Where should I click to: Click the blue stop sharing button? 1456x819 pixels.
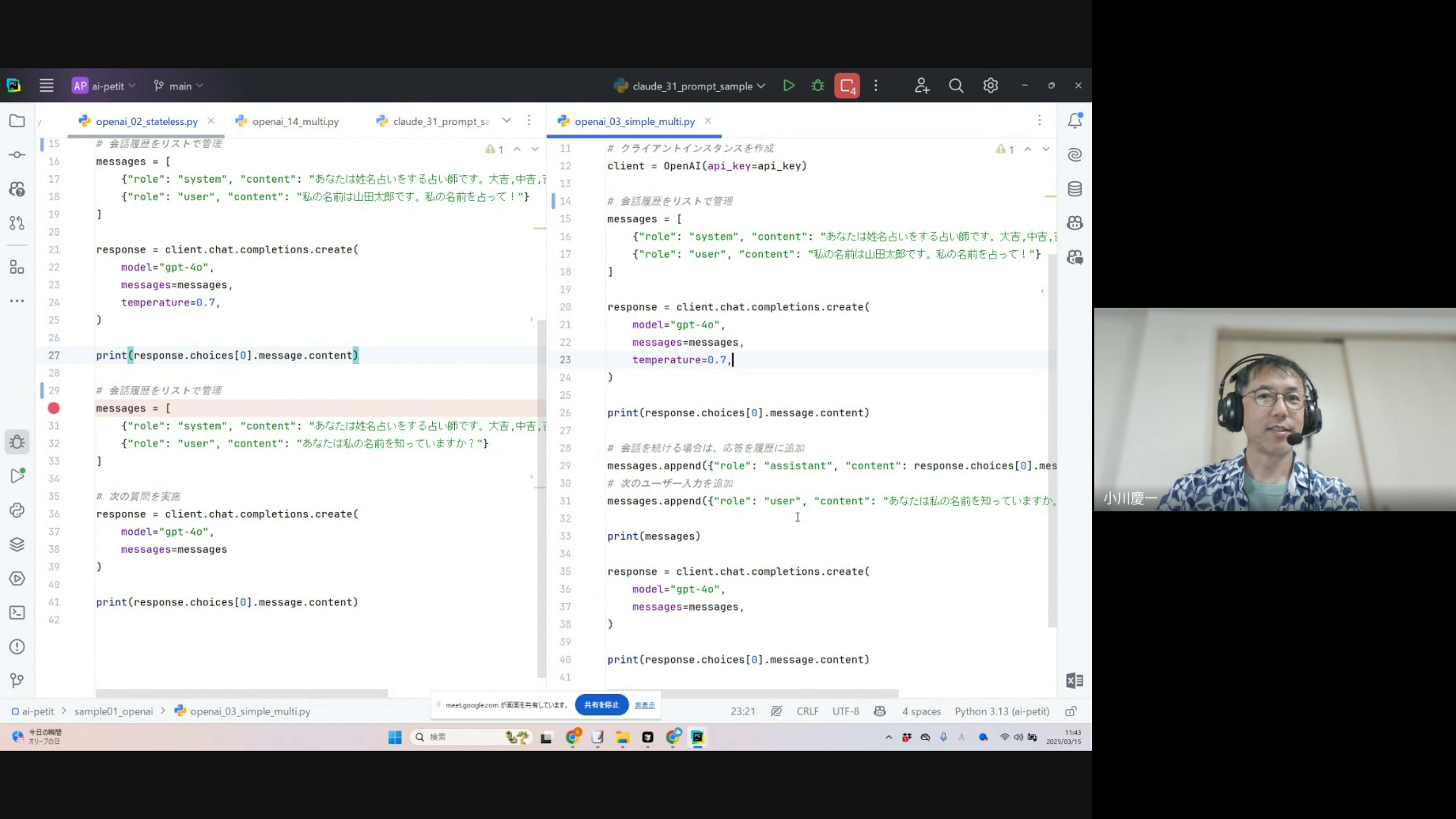tap(601, 704)
